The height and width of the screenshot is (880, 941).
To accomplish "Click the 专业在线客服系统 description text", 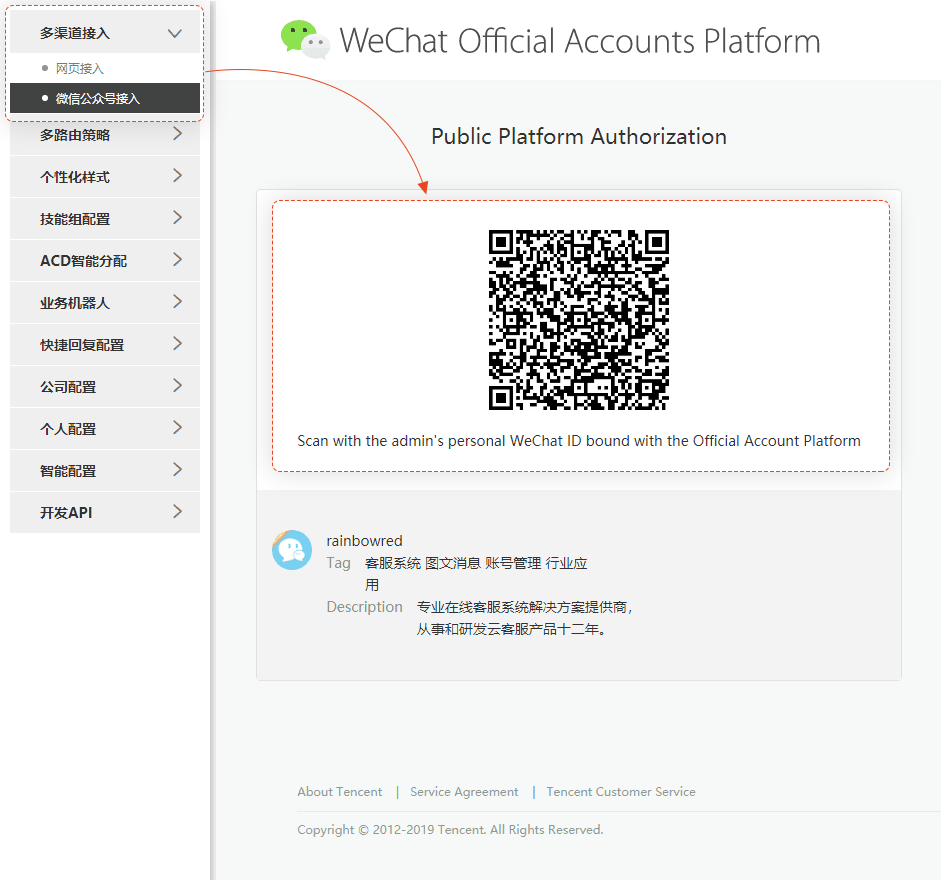I will tap(525, 618).
